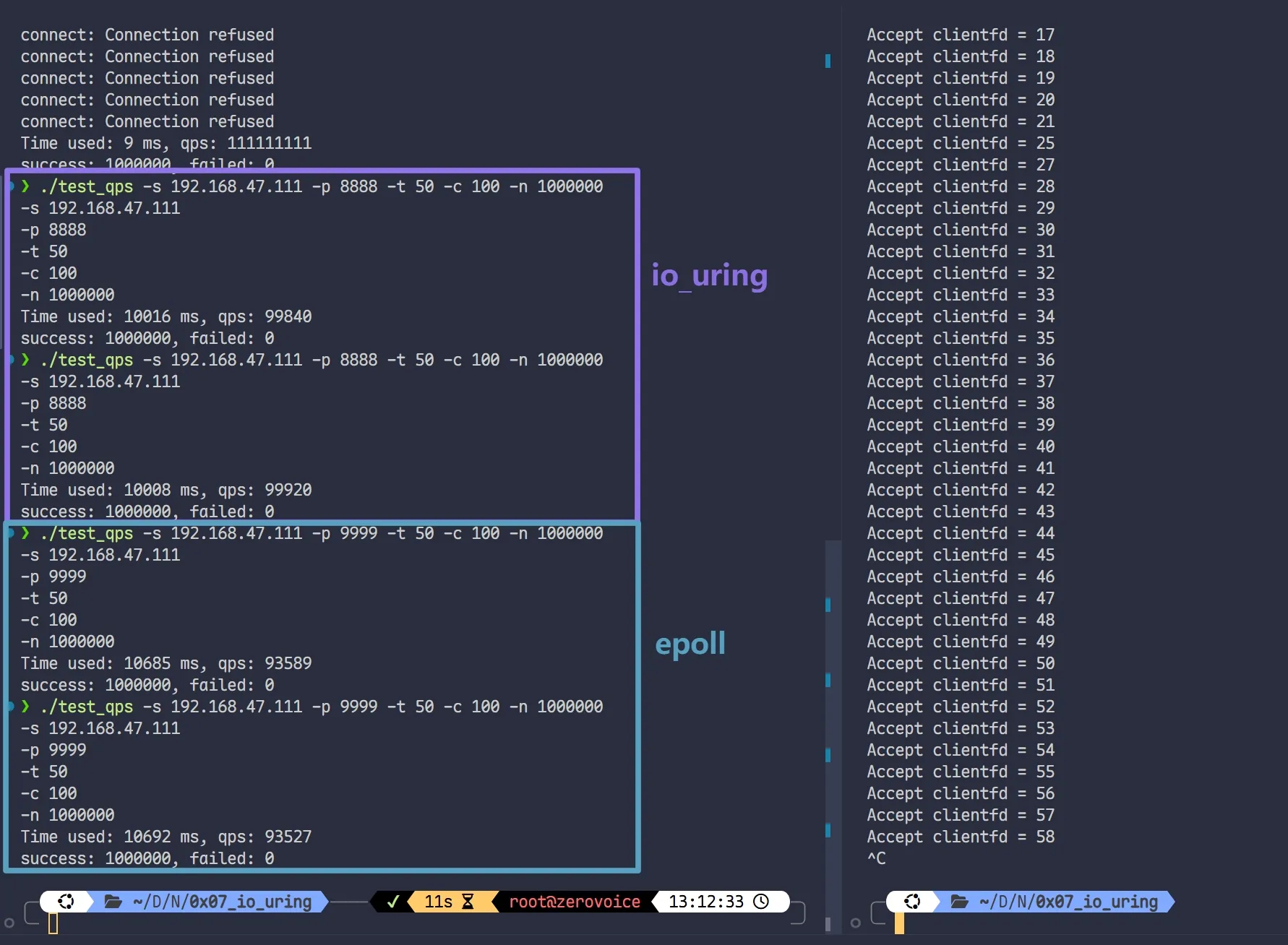This screenshot has width=1288, height=945.
Task: Click the green checkmark status icon
Action: click(392, 901)
